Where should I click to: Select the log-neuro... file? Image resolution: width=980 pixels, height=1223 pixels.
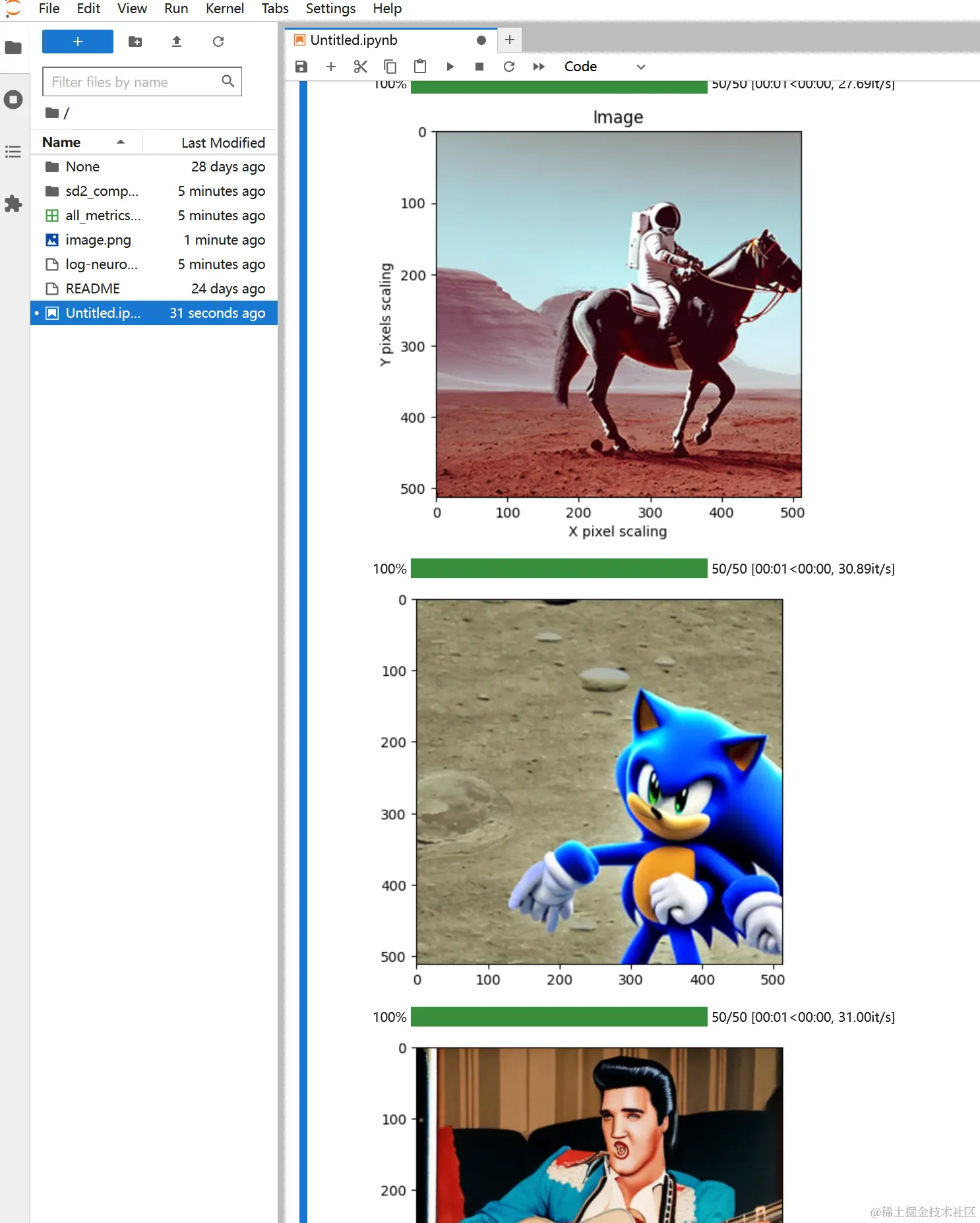click(154, 264)
